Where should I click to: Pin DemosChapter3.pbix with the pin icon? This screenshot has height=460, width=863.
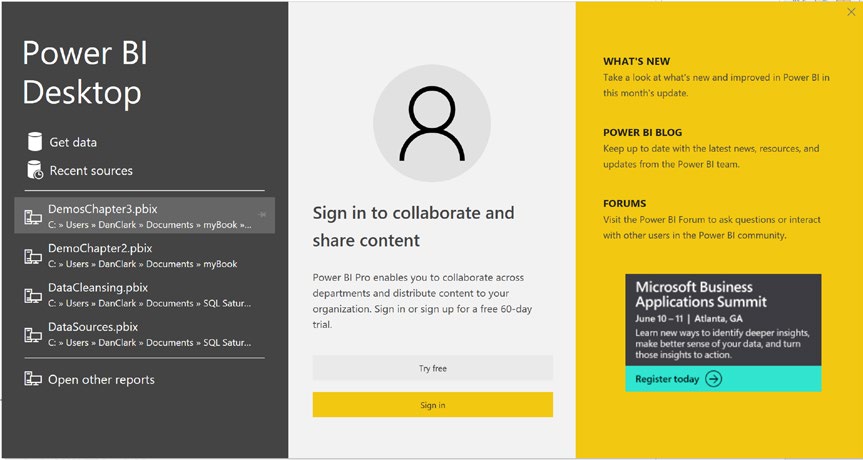coord(262,214)
